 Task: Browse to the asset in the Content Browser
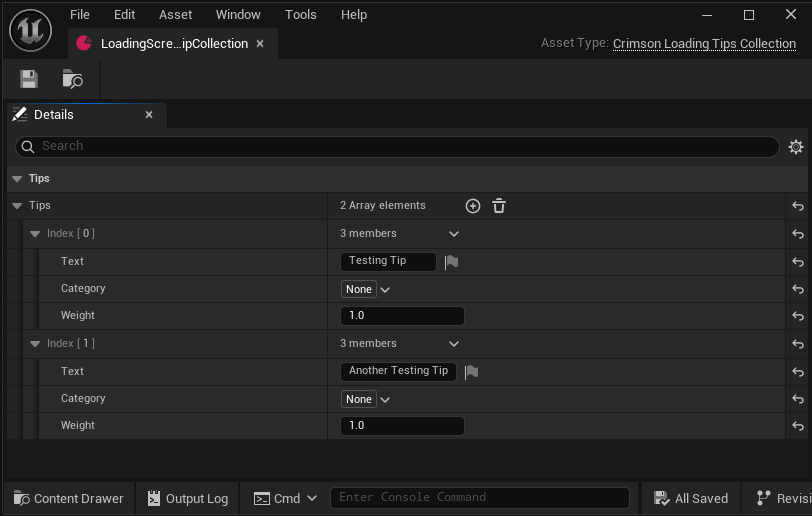click(x=72, y=79)
